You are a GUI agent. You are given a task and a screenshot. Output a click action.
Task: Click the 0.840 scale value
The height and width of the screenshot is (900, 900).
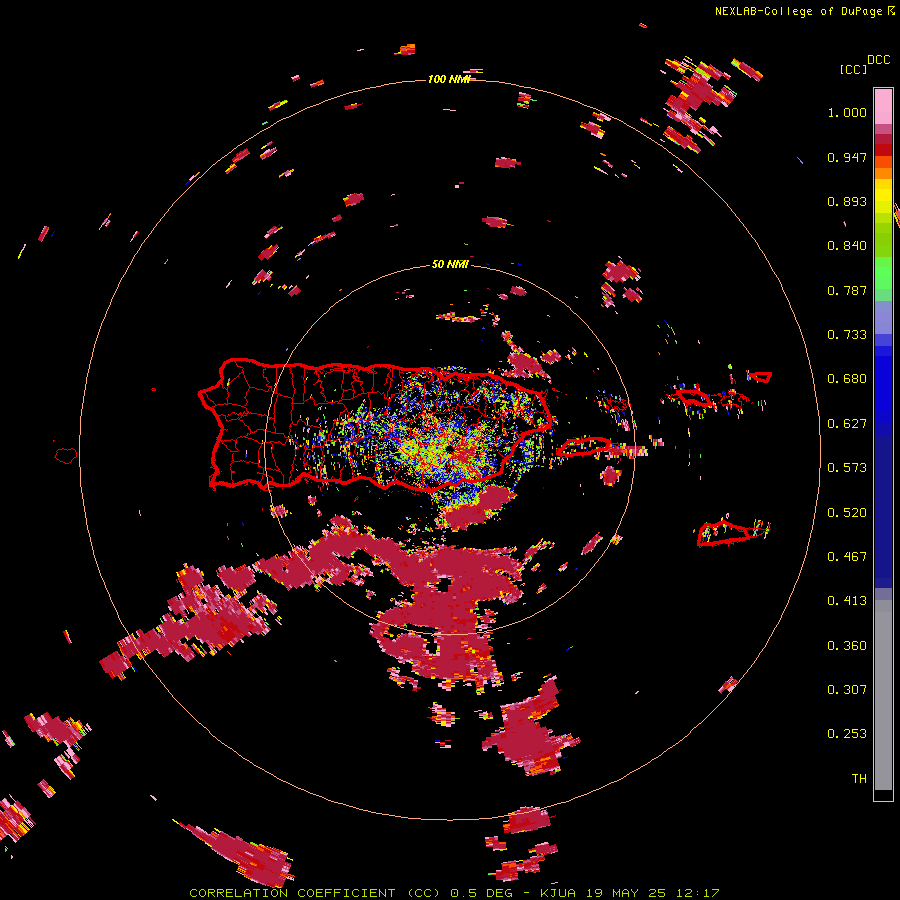847,246
